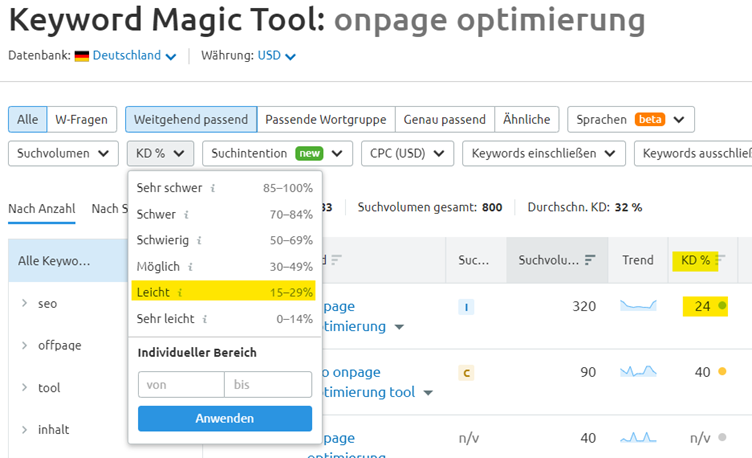Open the Deutschland database dropdown
Viewport: 752px width, 458px height.
[134, 56]
